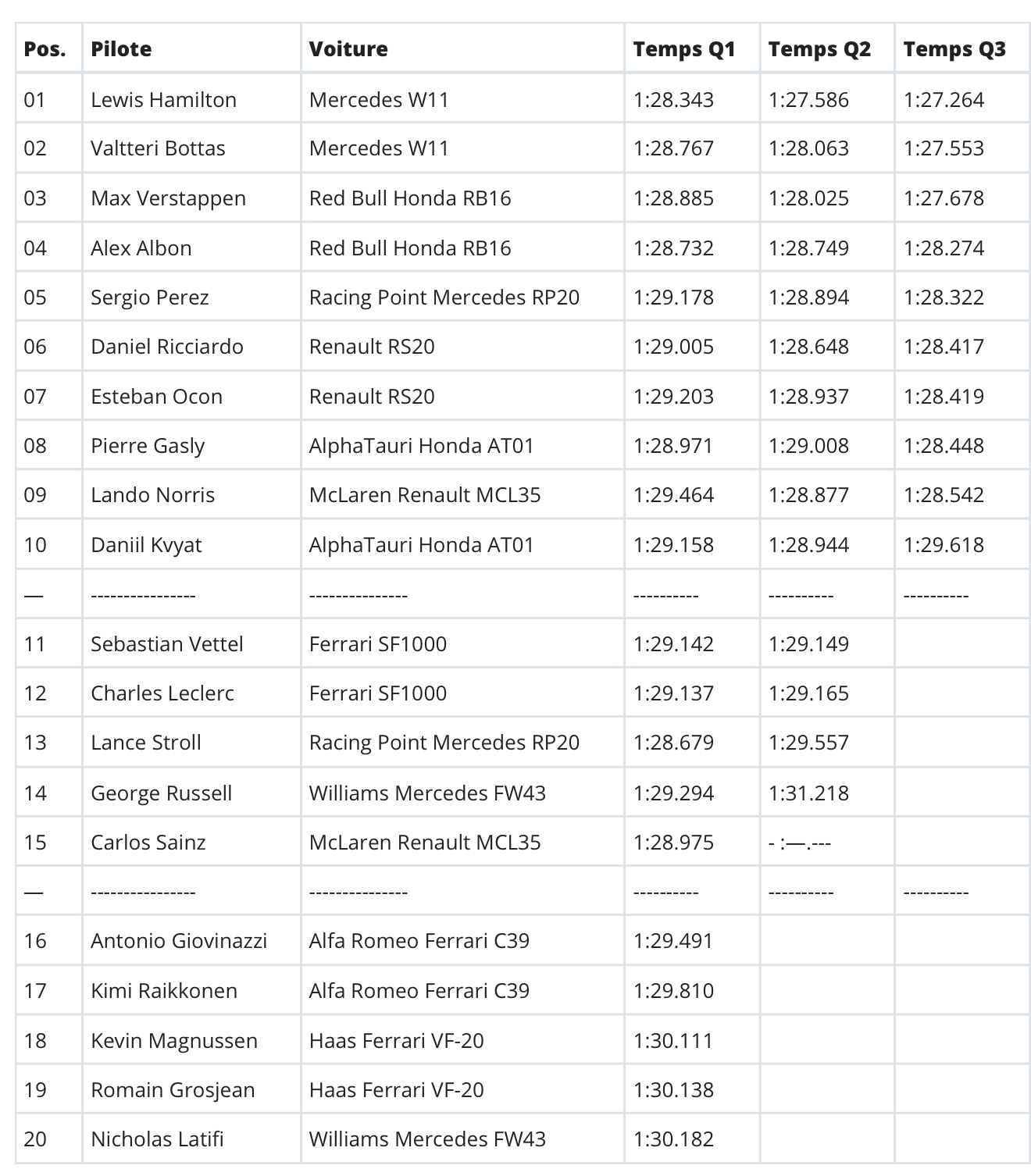Viewport: 1031px width, 1176px height.
Task: Click George Russell's Q2 time 1:31.218
Action: [x=808, y=793]
